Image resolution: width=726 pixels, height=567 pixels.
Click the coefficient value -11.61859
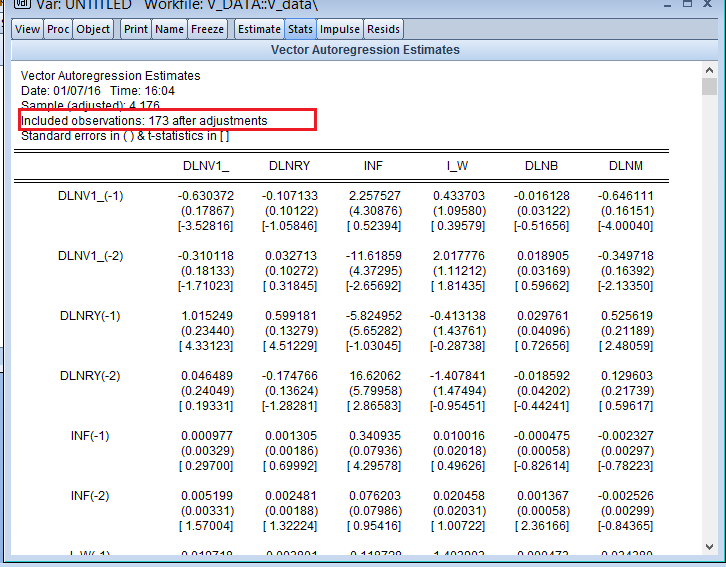(x=374, y=256)
